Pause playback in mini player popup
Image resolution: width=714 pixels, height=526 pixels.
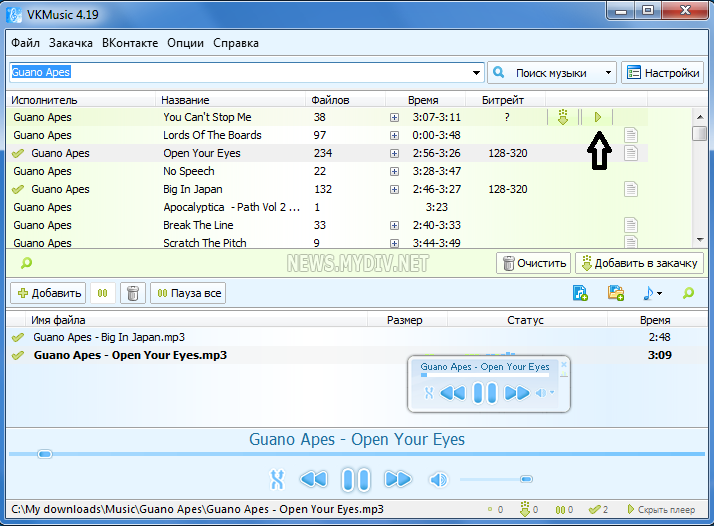[485, 393]
